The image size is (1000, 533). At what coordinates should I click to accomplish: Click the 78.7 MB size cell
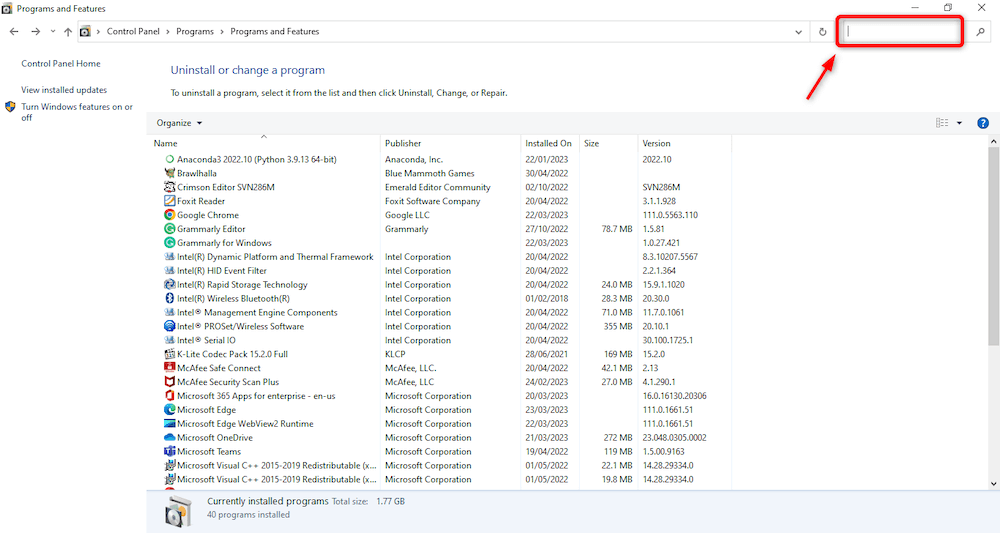pos(617,229)
